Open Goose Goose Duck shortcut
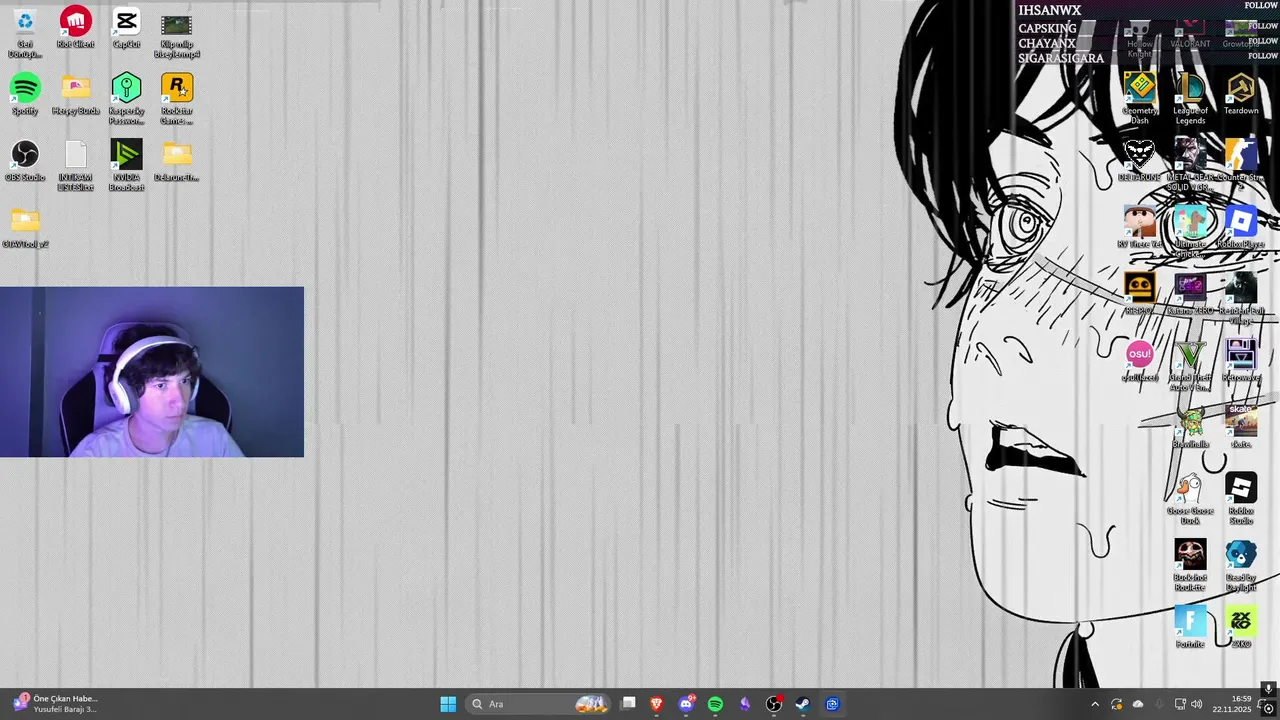Screen dimensions: 1280x720 click(x=1190, y=499)
